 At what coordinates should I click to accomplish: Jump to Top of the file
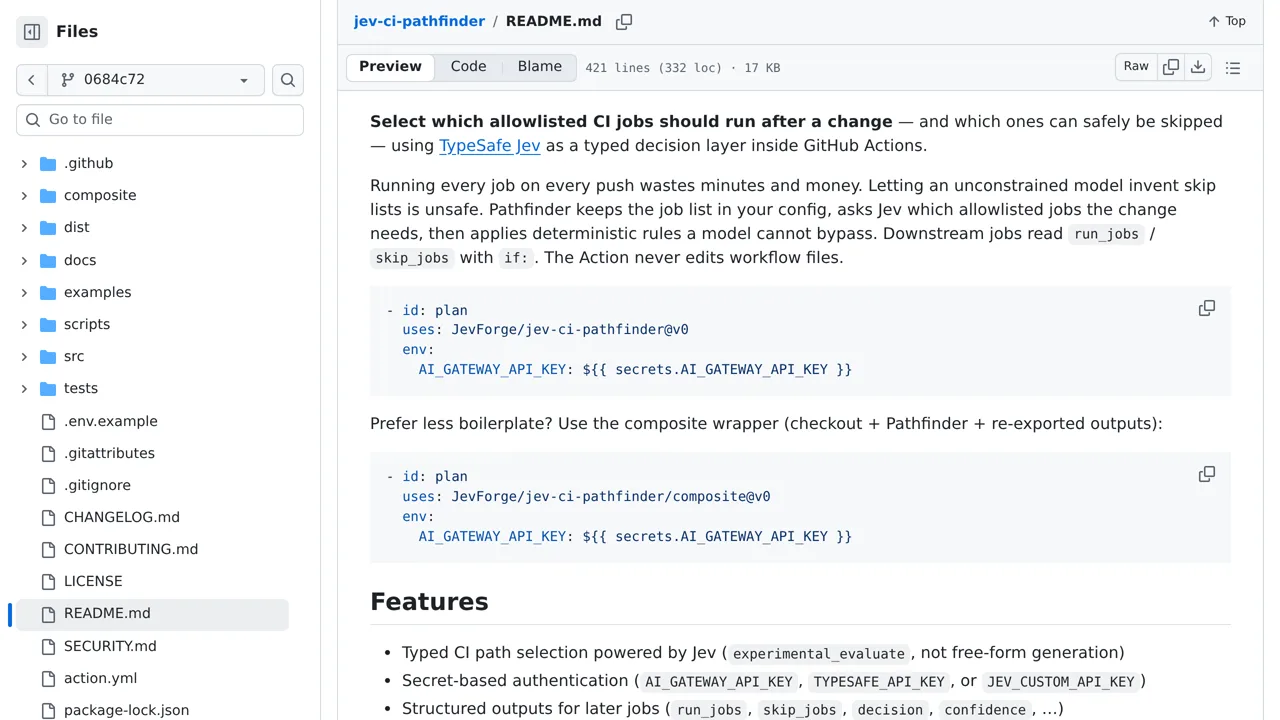1227,21
